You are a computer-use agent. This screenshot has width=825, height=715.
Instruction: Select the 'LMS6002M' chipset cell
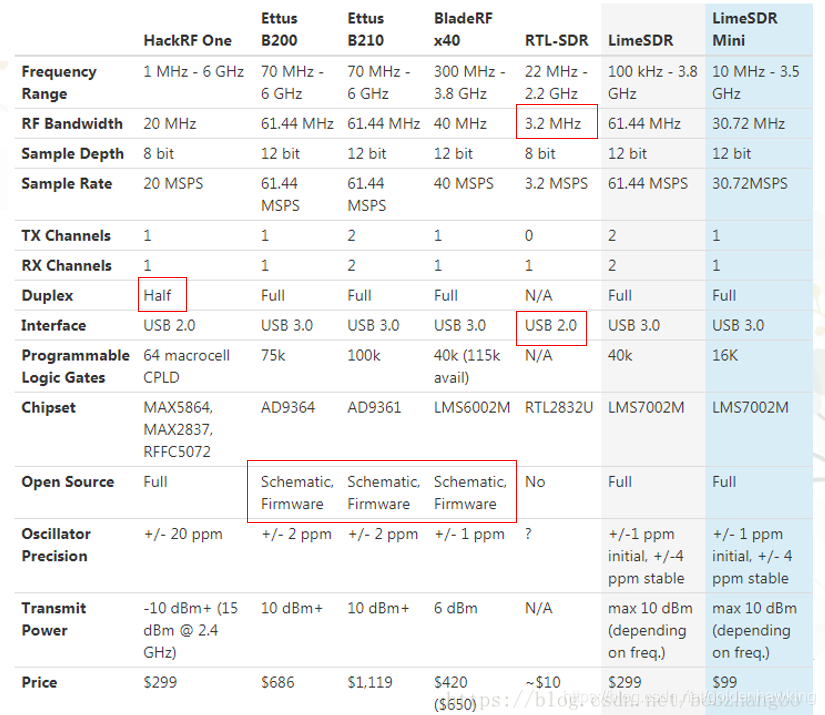472,408
